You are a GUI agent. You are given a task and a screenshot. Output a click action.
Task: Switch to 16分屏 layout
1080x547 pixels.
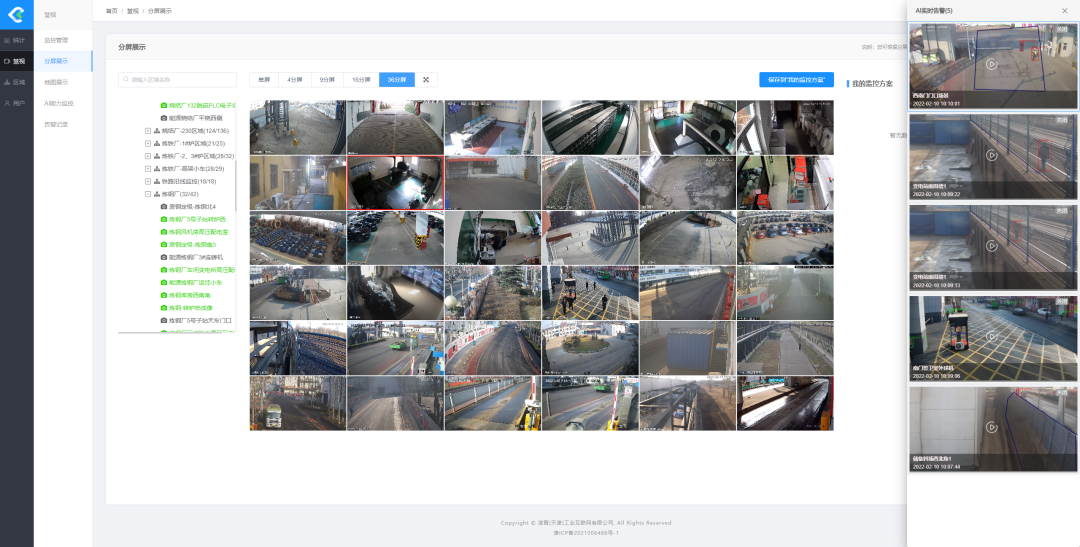(x=360, y=79)
